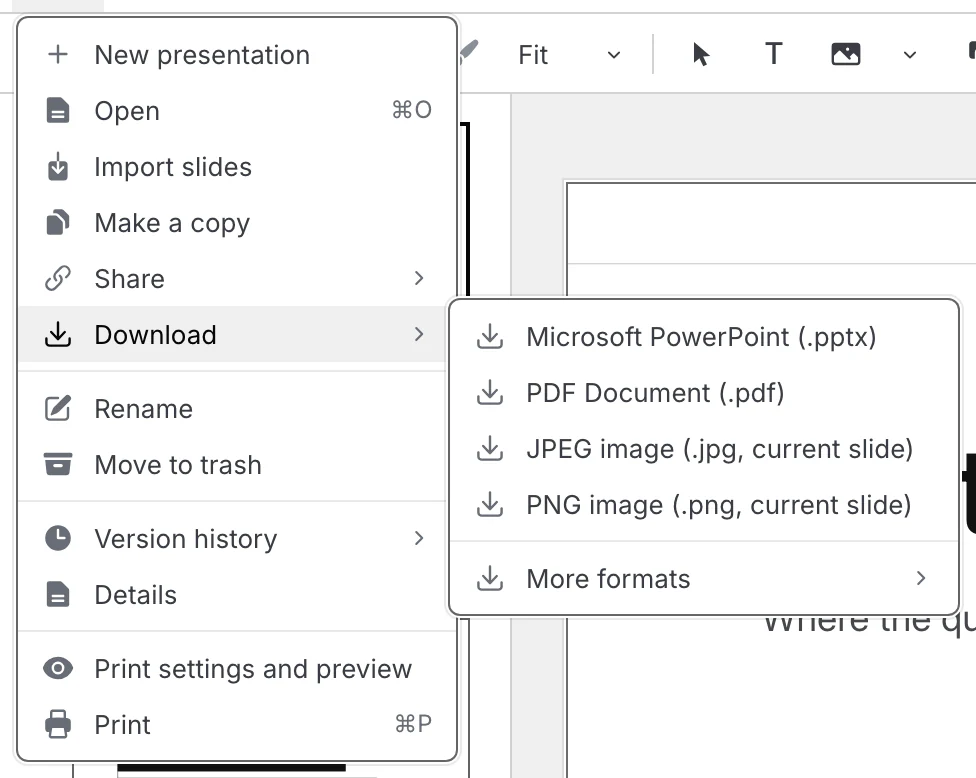
Task: Click the Make a copy duplicate icon
Action: [58, 223]
